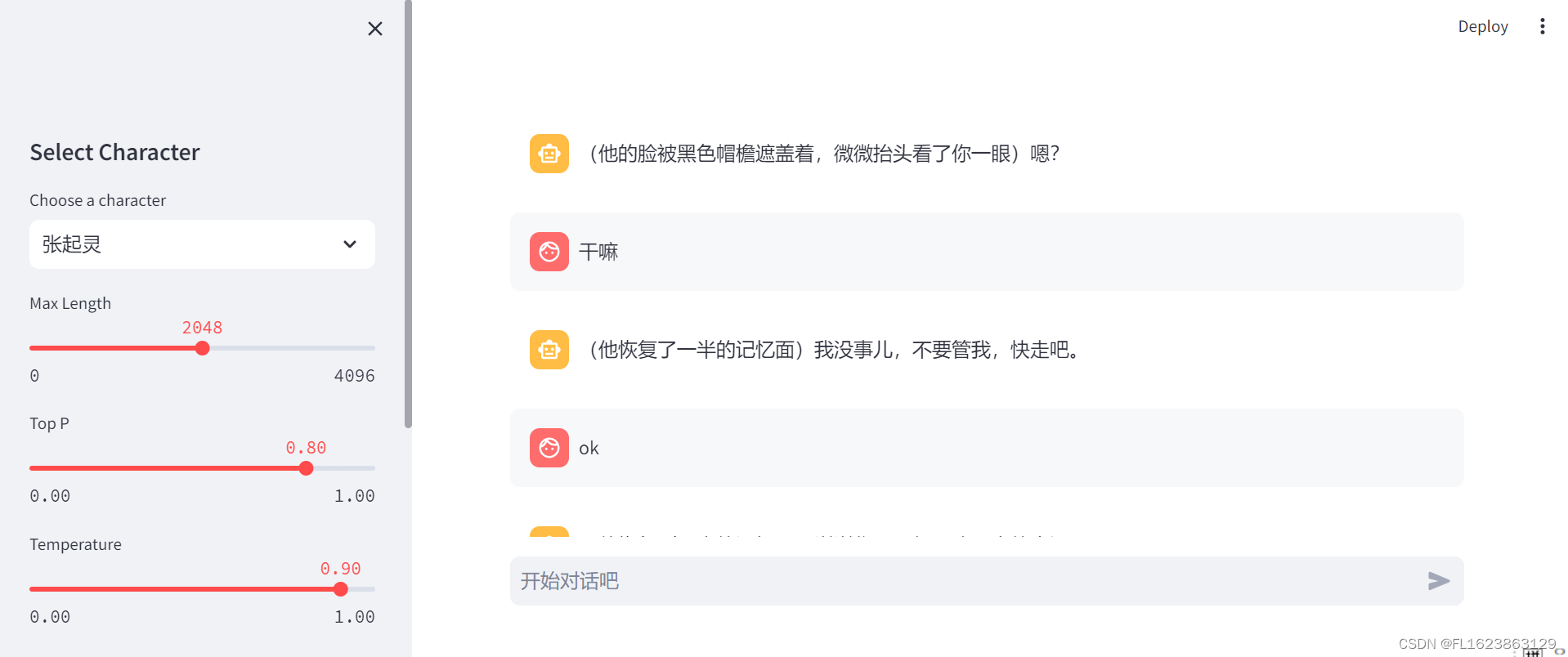
Task: Adjust the Top P slider set to 0.80
Action: (x=306, y=467)
